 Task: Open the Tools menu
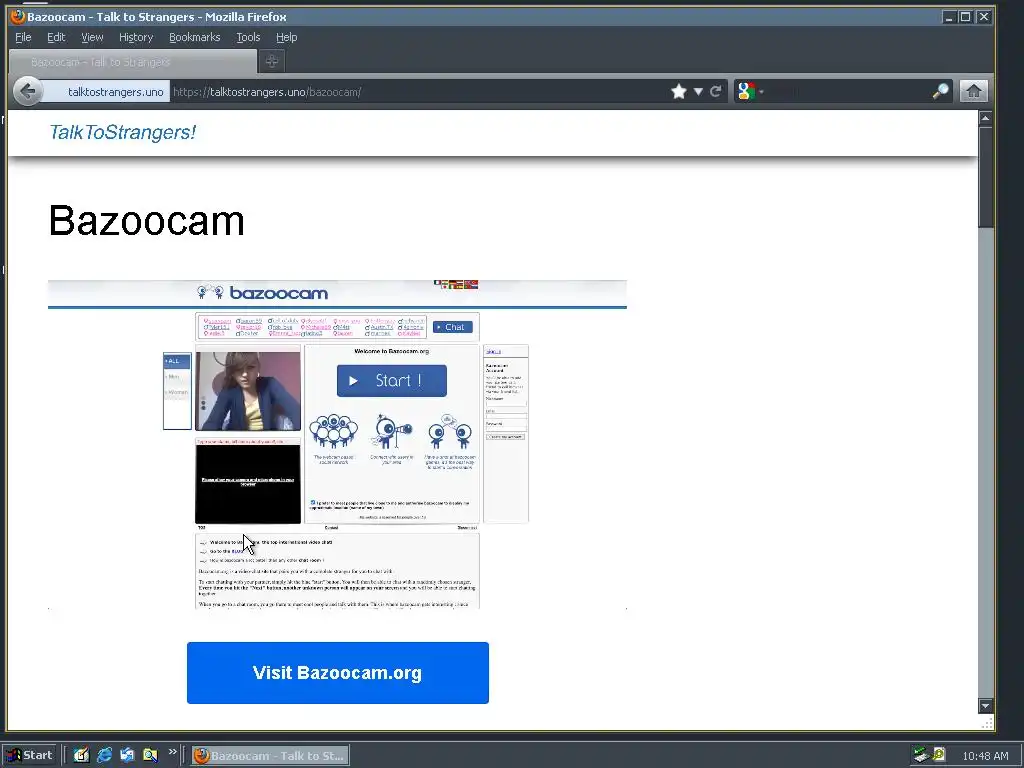pos(248,37)
